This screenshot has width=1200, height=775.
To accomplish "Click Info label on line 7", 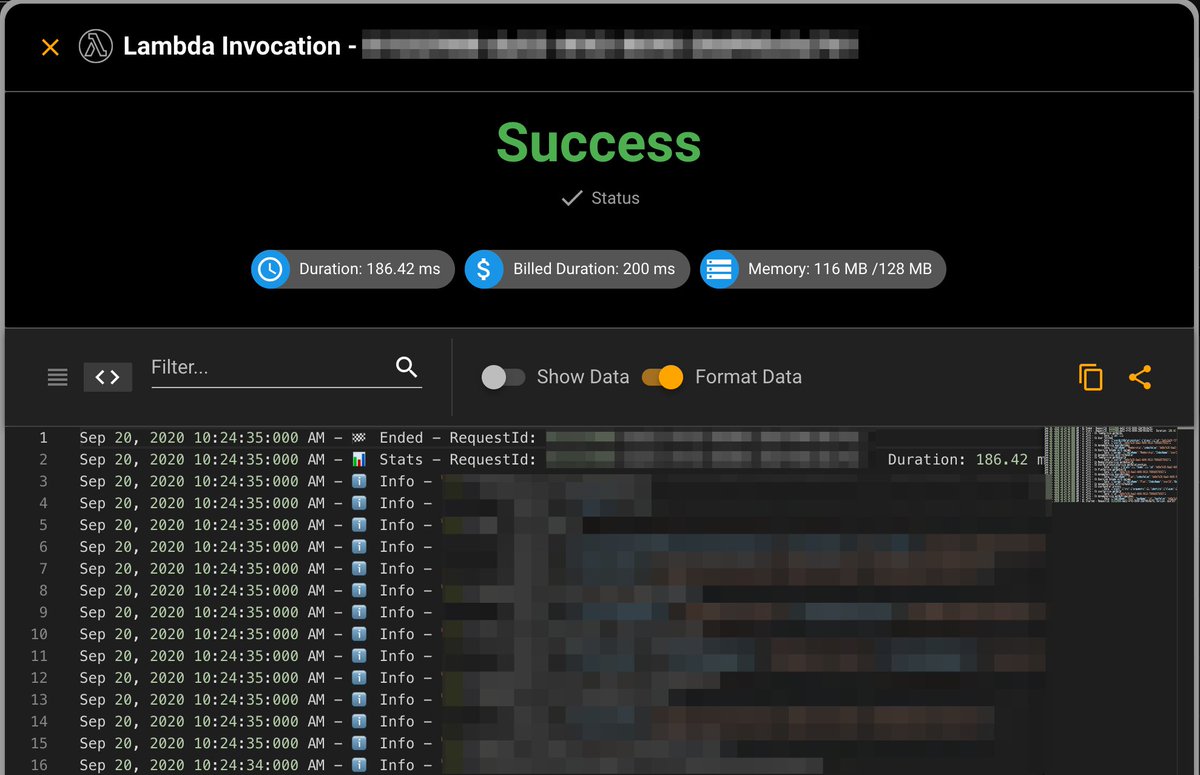I will click(397, 569).
